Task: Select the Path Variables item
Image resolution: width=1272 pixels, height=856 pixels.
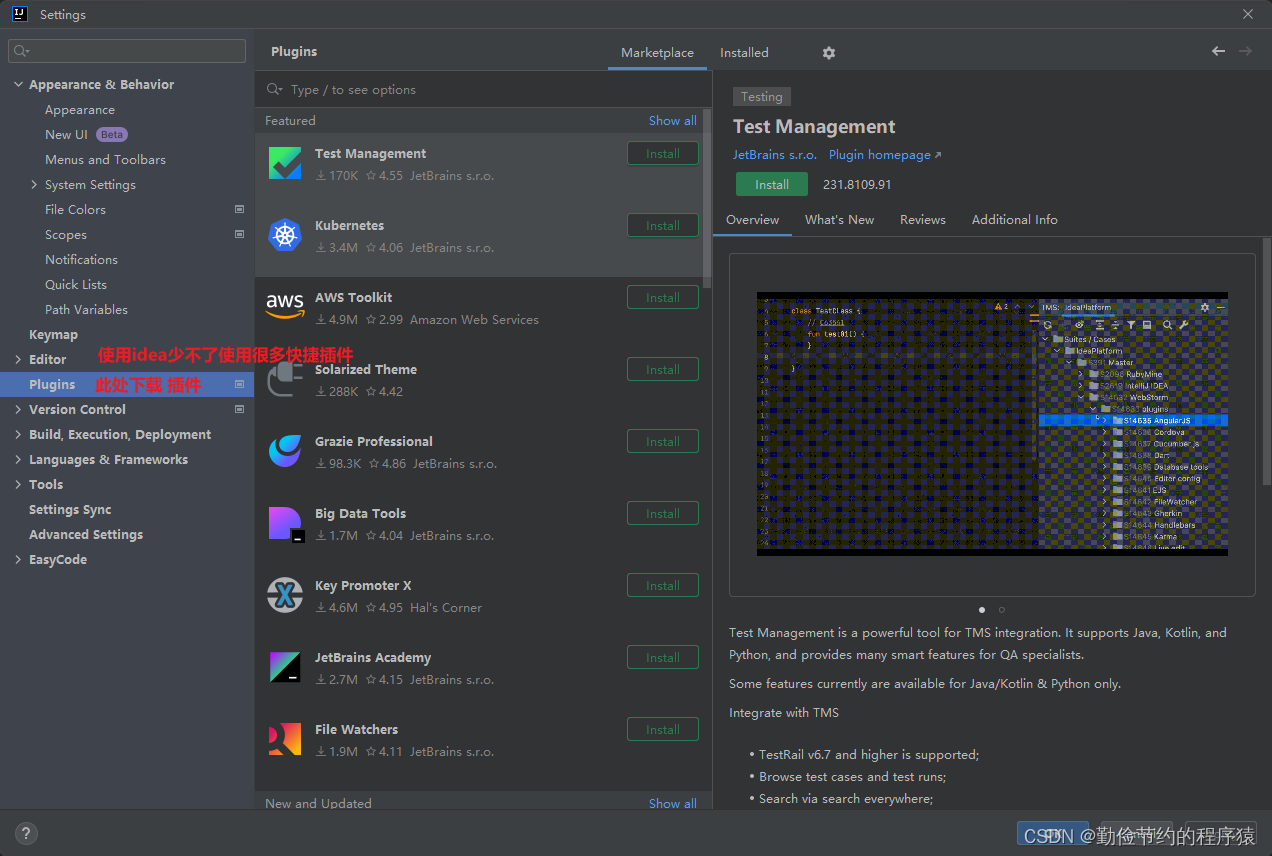Action: pos(86,310)
